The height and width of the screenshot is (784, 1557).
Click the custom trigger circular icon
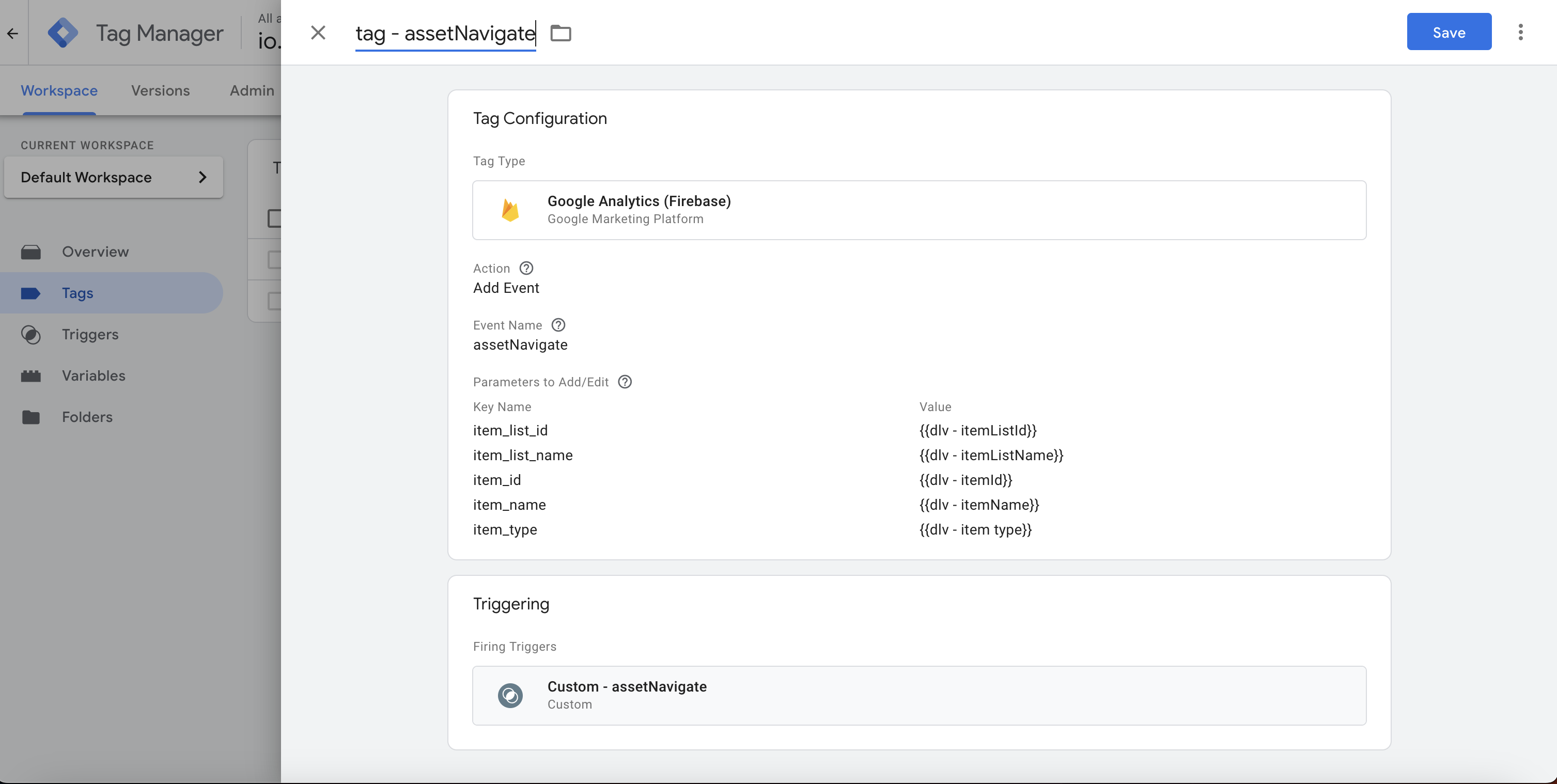coord(510,696)
